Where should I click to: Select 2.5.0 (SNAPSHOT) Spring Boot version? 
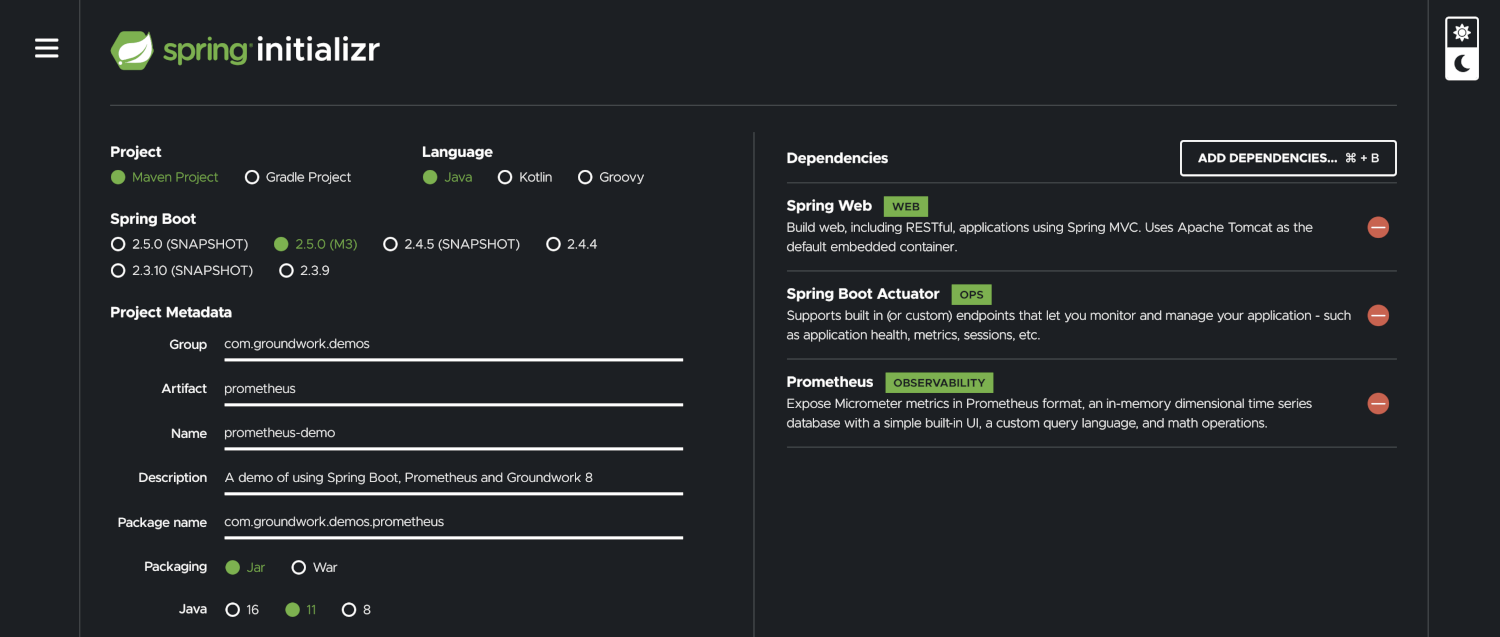pos(179,244)
